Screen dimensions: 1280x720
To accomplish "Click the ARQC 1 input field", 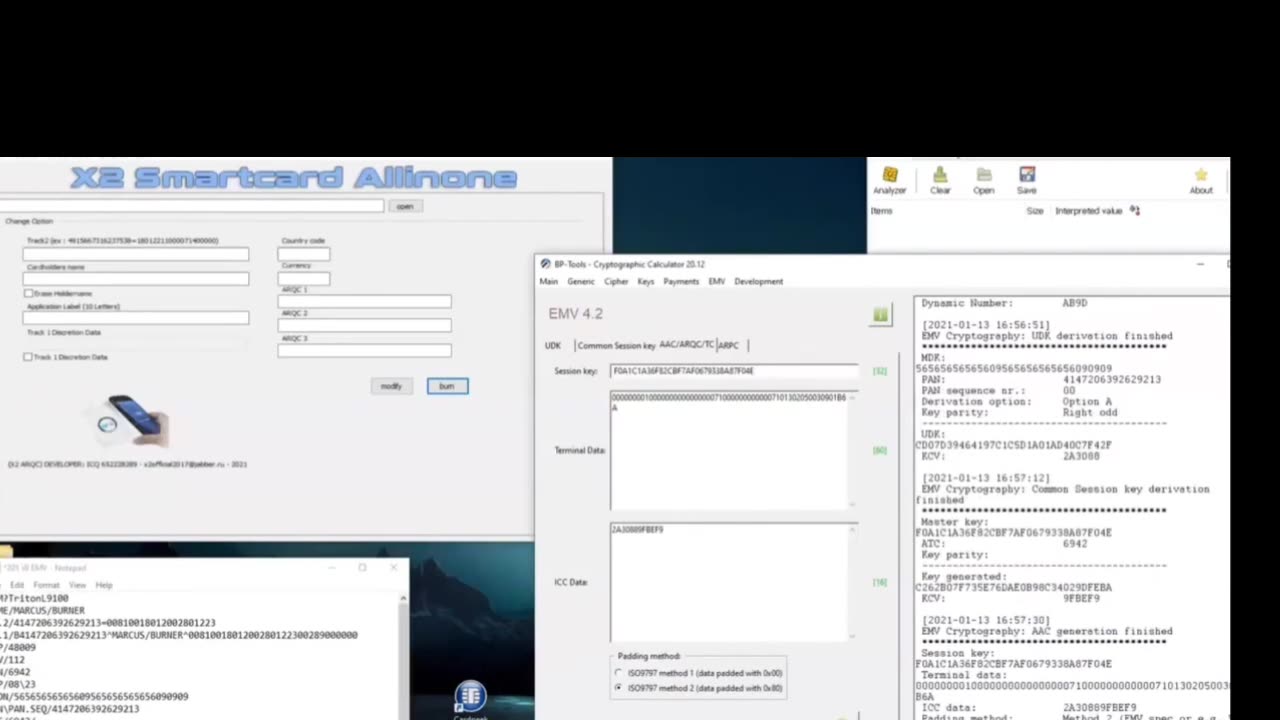I will pyautogui.click(x=364, y=302).
